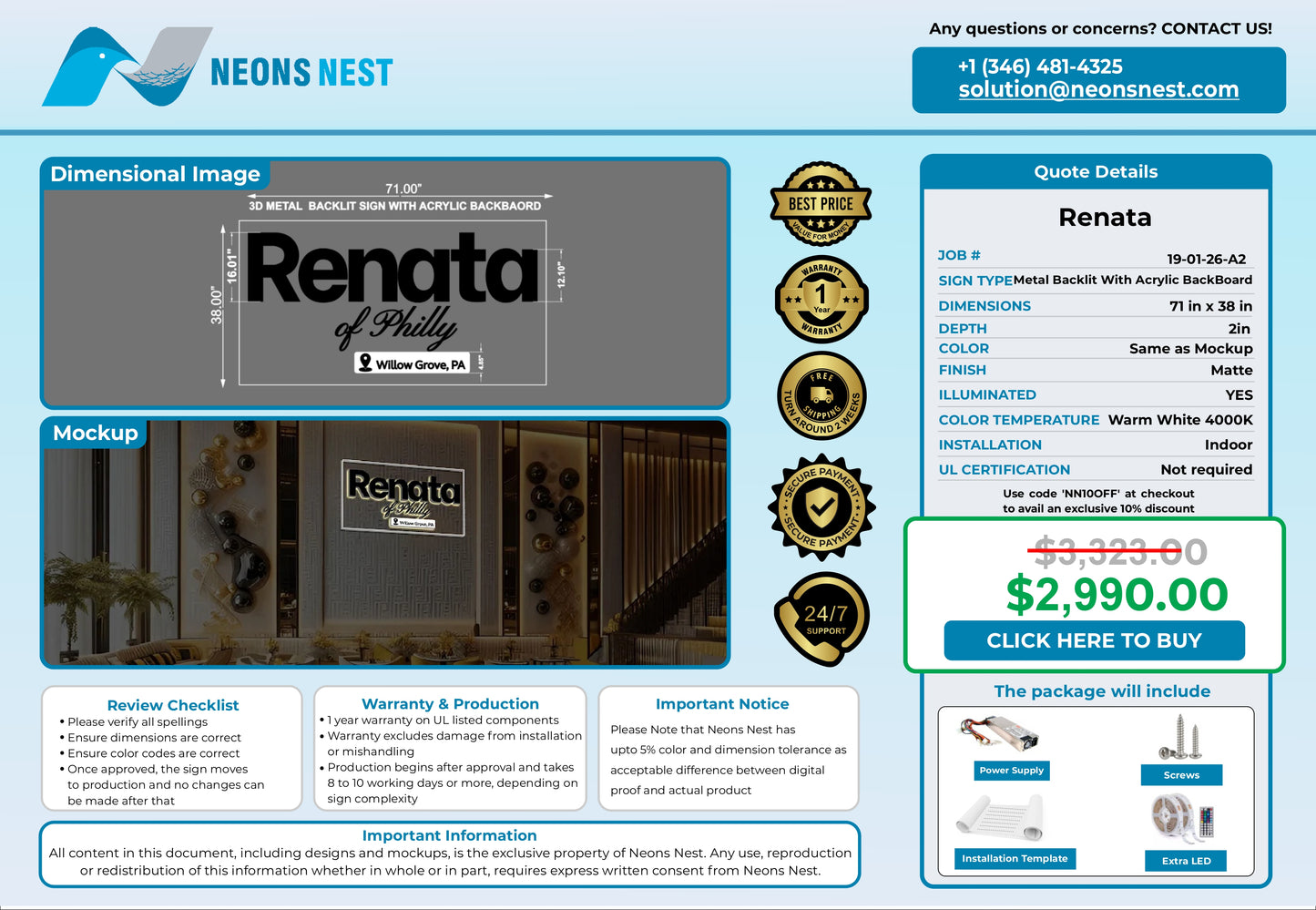Screen dimensions: 1316x910
Task: Click the discounted price $2,990.00
Action: point(1117,594)
